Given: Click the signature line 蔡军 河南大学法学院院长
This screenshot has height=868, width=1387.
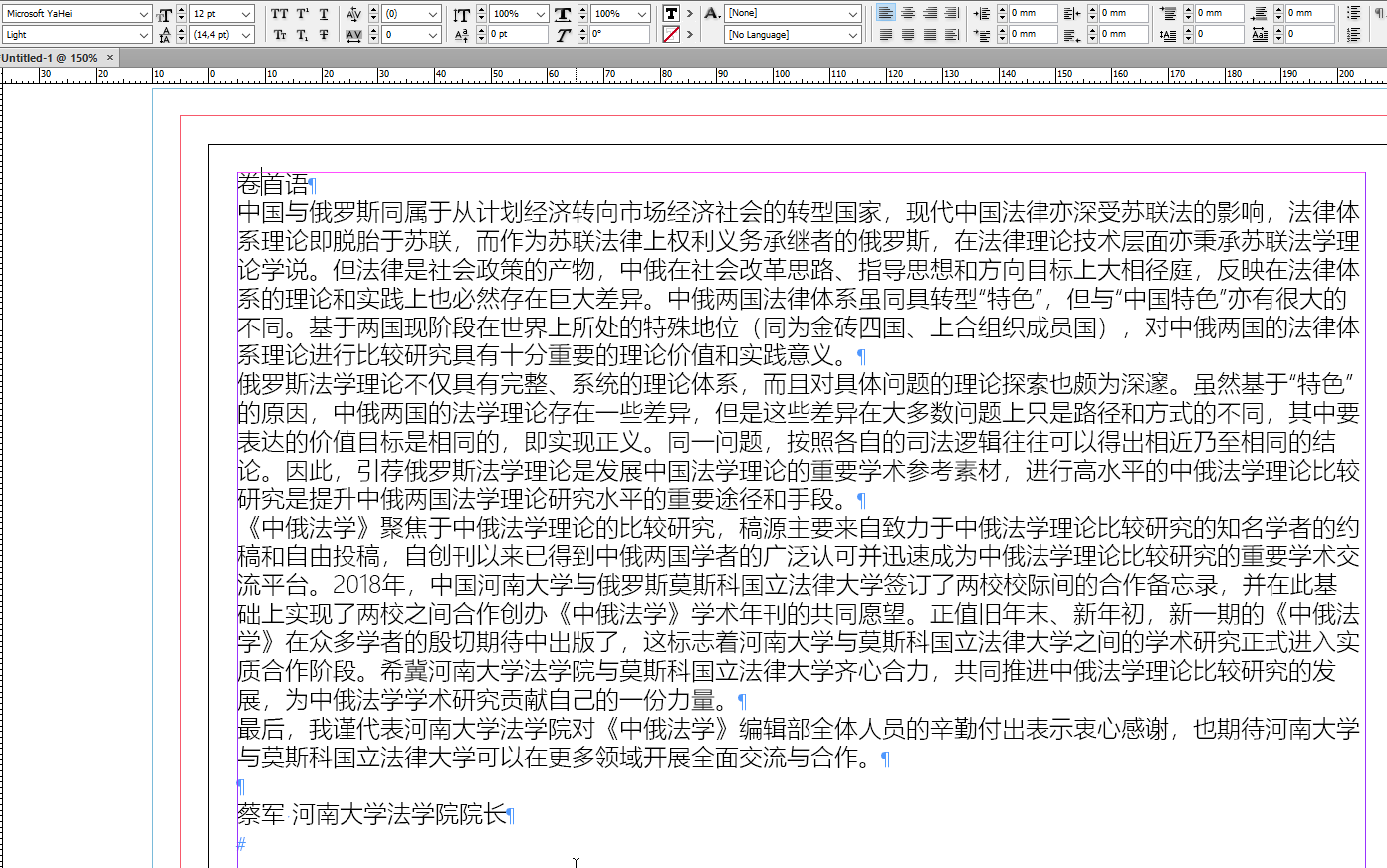Looking at the screenshot, I should 372,815.
